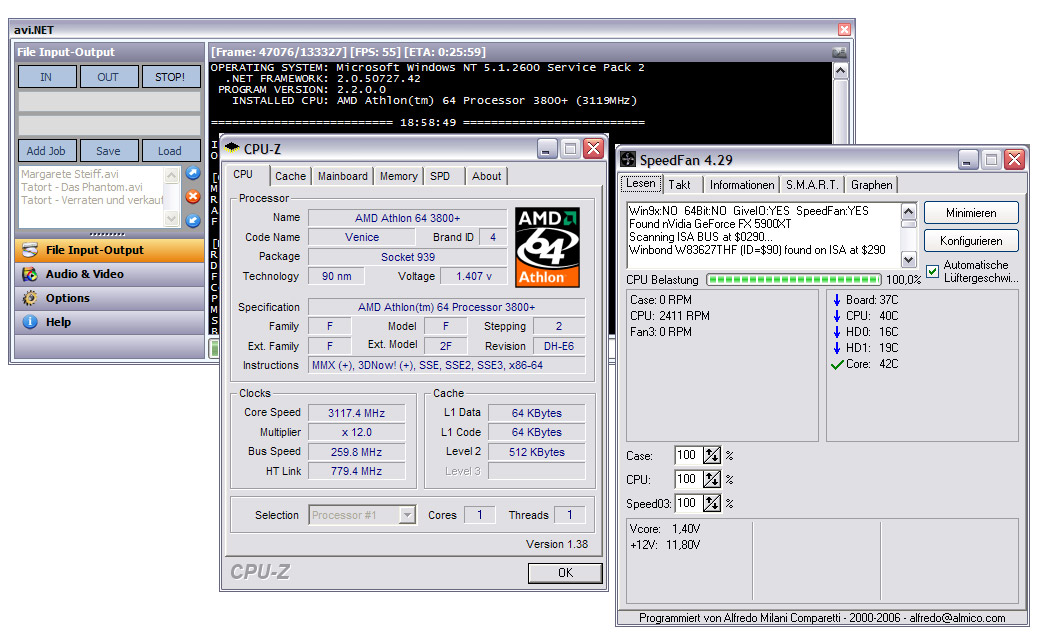The width and height of the screenshot is (1038, 635).
Task: Switch to S.M.A.R.T. tab in SpeedFan
Action: coord(812,185)
